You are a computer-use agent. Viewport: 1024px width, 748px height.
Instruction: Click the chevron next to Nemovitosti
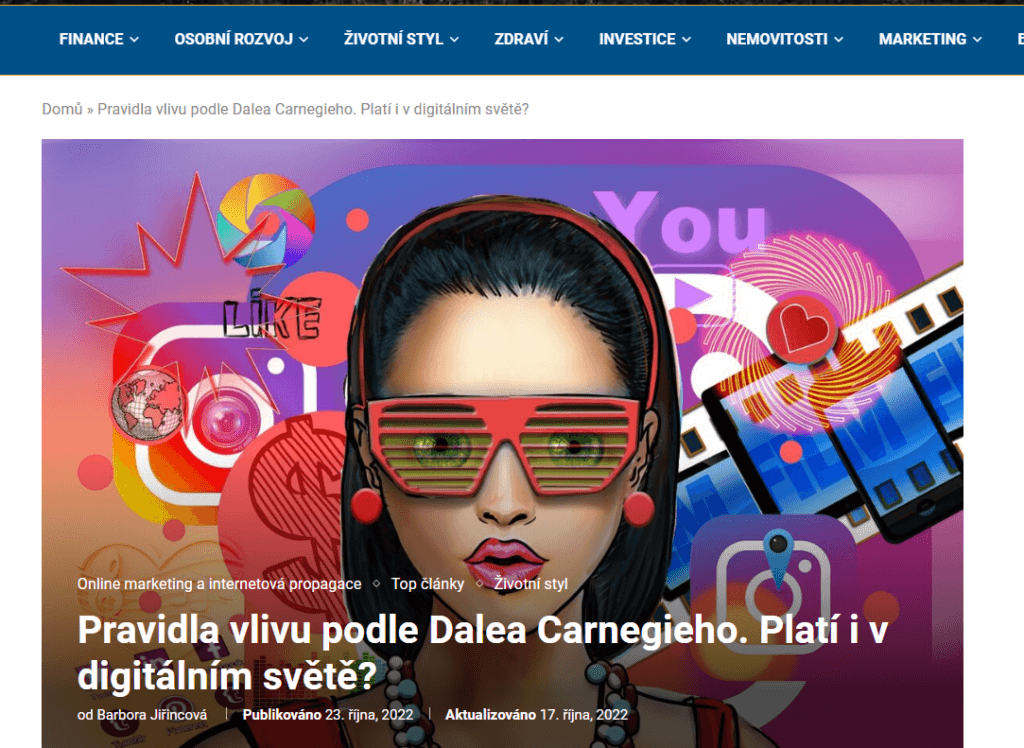[839, 40]
